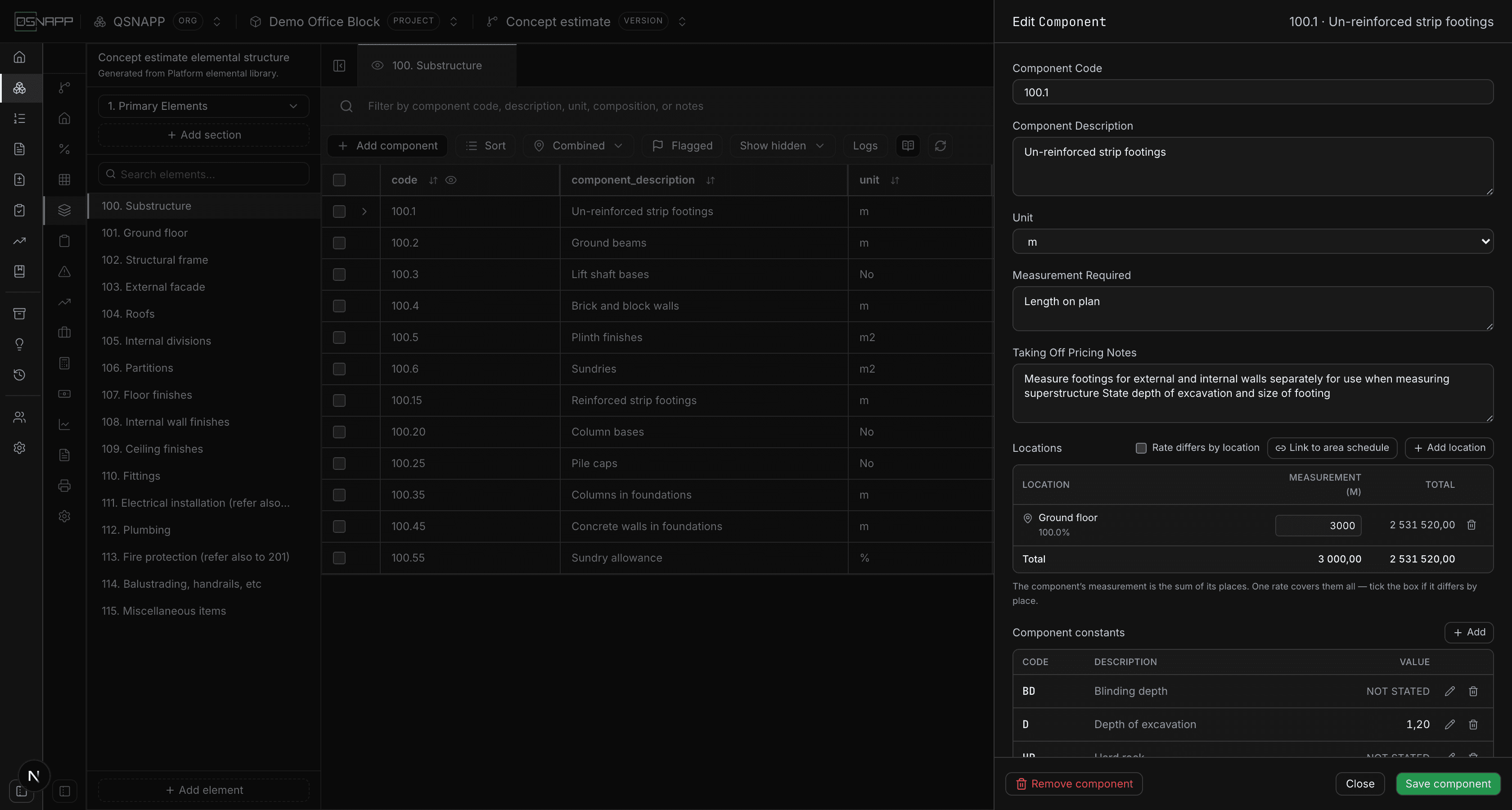The width and height of the screenshot is (1512, 810).
Task: Open the Unit dropdown showing m
Action: tap(1252, 241)
